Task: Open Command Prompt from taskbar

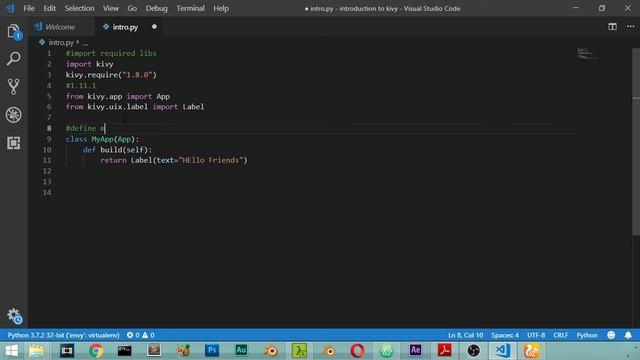Action: click(124, 351)
